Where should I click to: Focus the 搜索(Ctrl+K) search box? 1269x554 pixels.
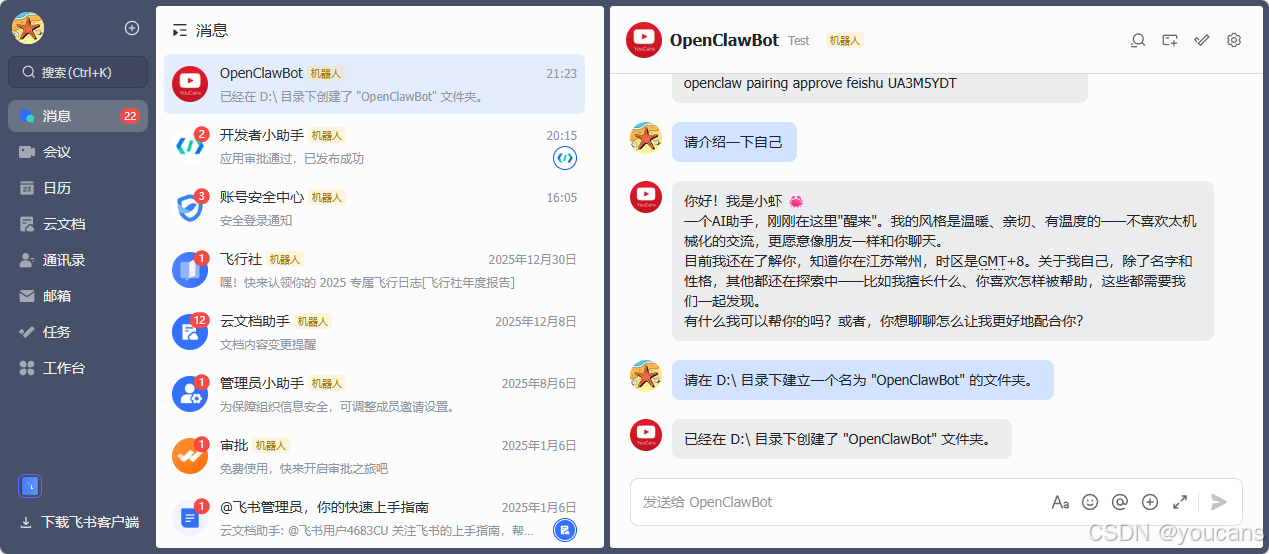tap(78, 72)
